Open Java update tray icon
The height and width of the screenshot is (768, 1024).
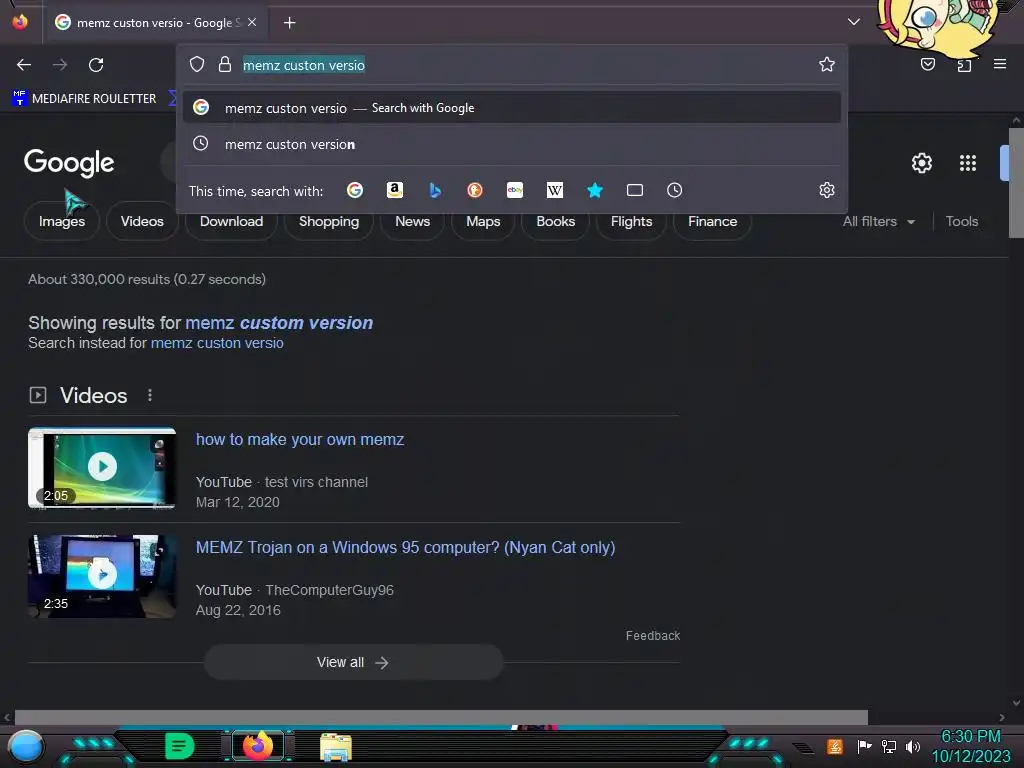click(x=835, y=746)
